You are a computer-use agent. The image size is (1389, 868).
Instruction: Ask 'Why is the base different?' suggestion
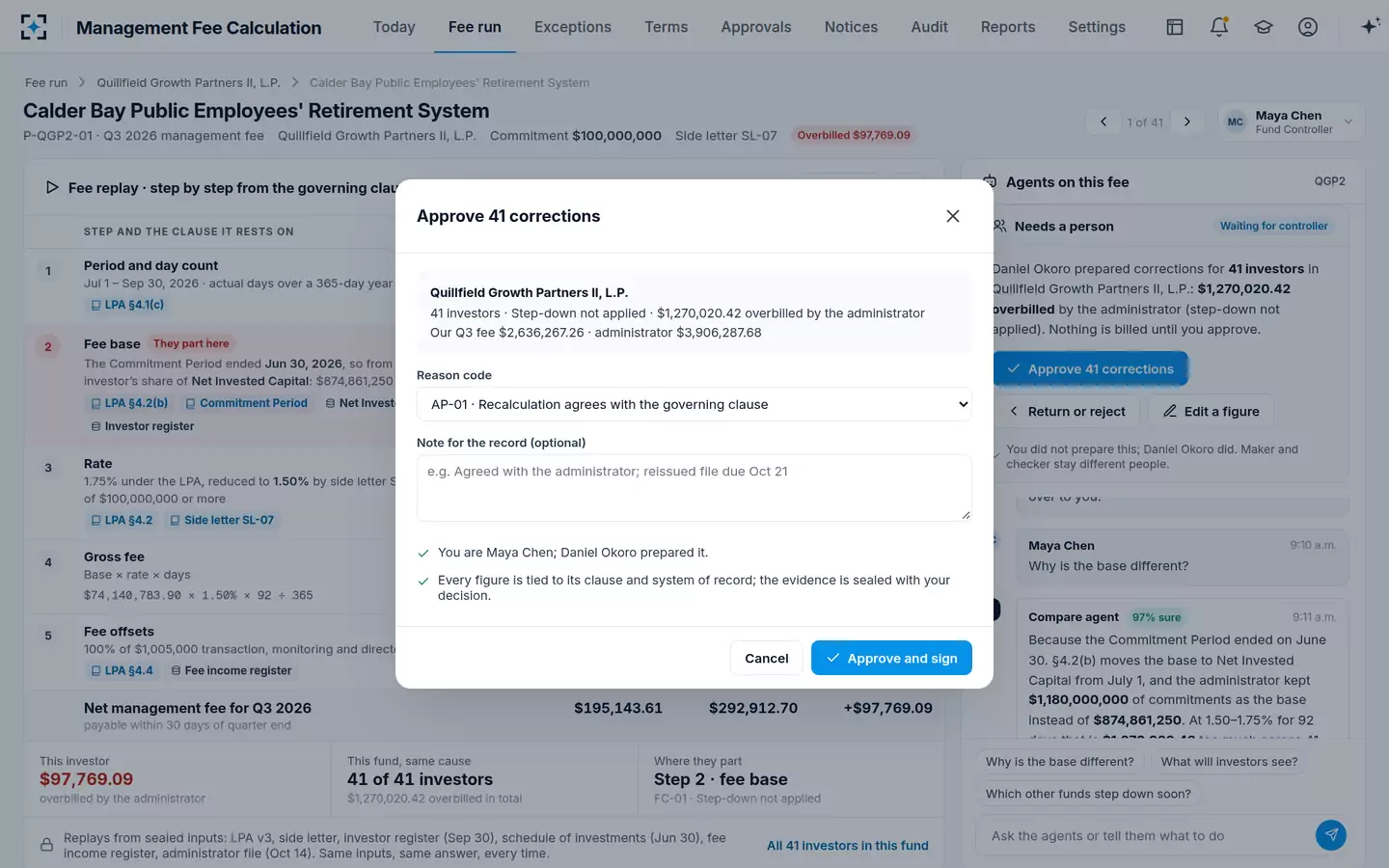coord(1060,762)
